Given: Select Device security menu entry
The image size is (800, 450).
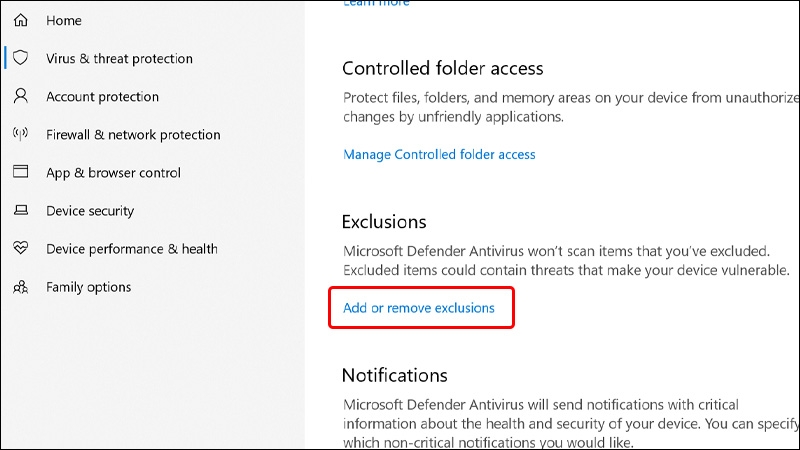Looking at the screenshot, I should click(x=90, y=211).
